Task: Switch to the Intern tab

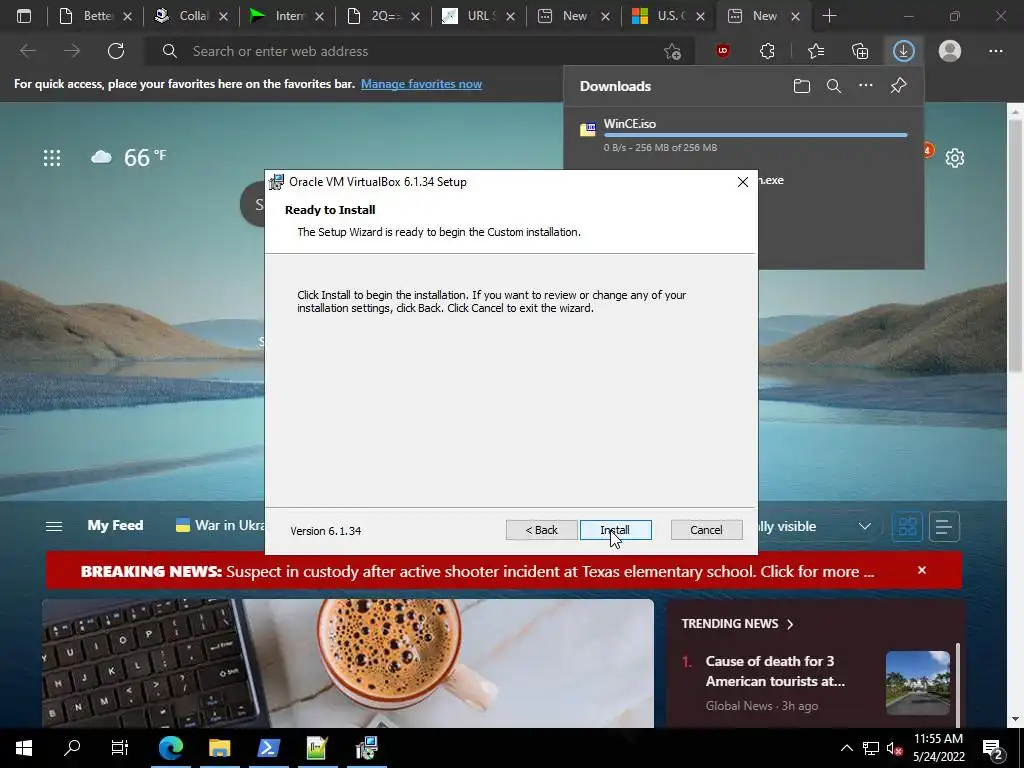Action: [x=289, y=16]
